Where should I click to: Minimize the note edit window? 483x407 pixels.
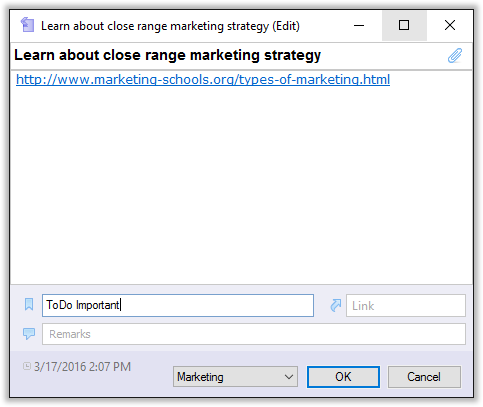(x=359, y=25)
